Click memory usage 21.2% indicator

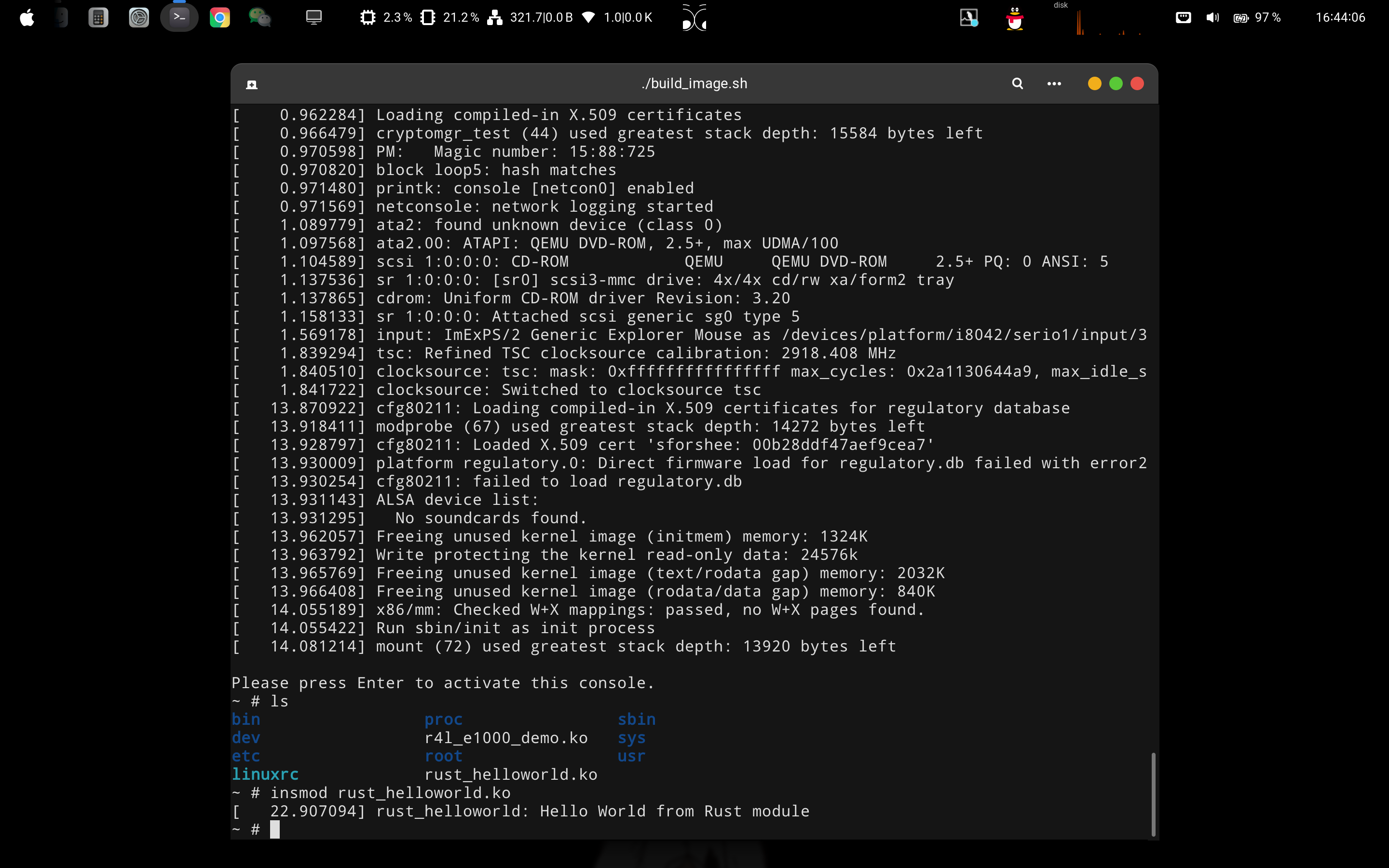pos(449,17)
